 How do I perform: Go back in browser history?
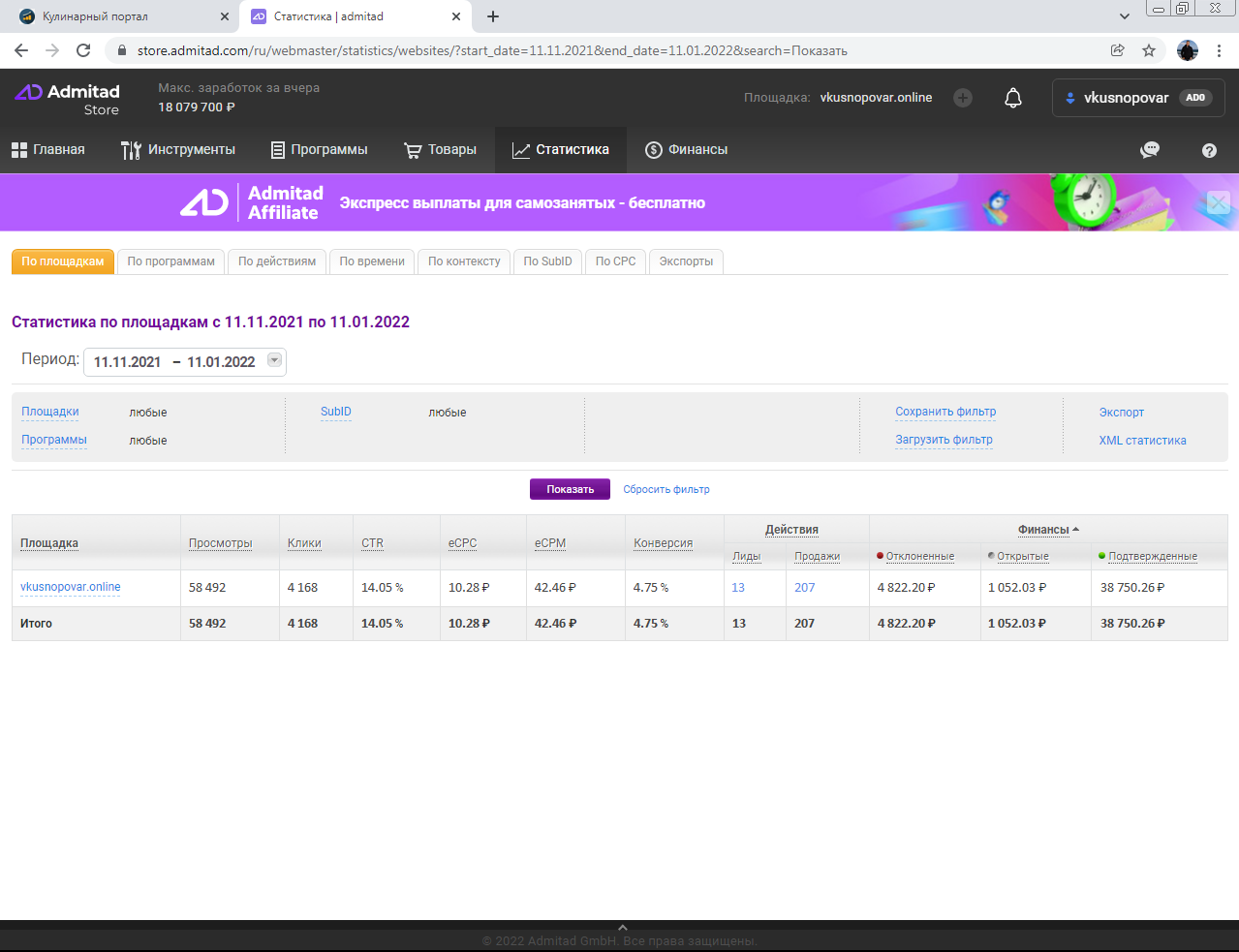tap(21, 50)
